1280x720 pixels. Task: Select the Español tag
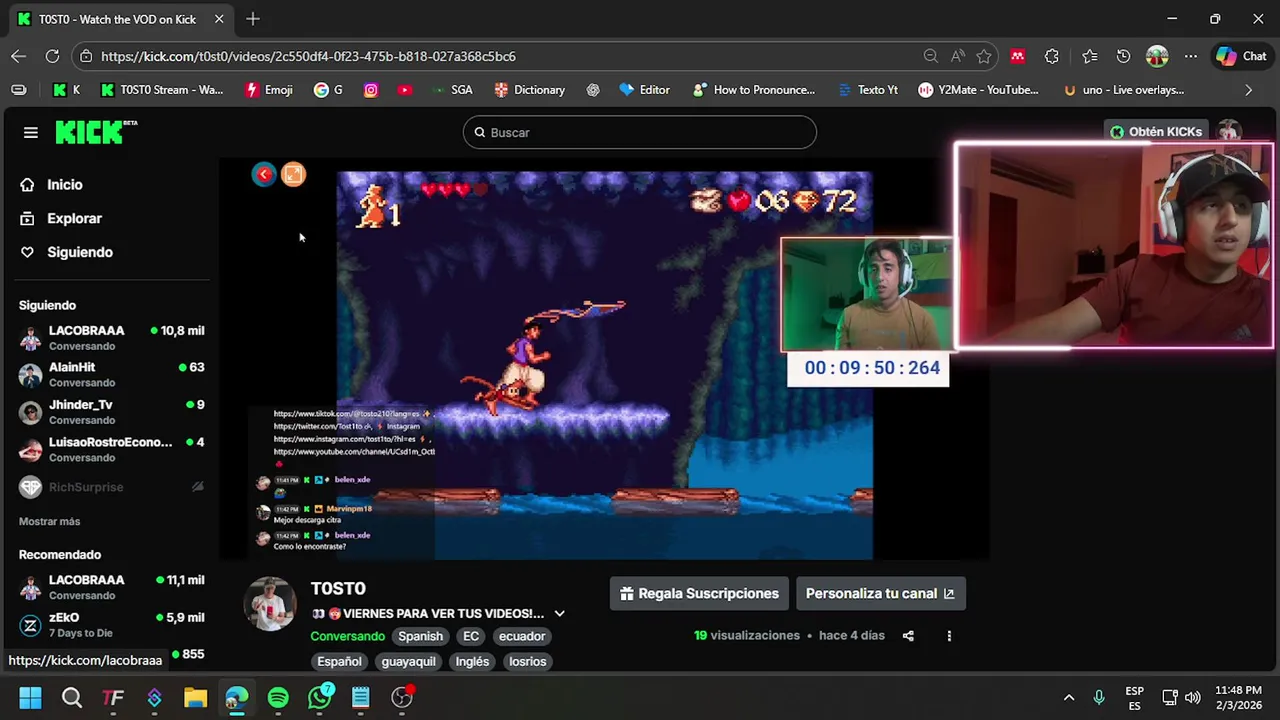pyautogui.click(x=339, y=662)
